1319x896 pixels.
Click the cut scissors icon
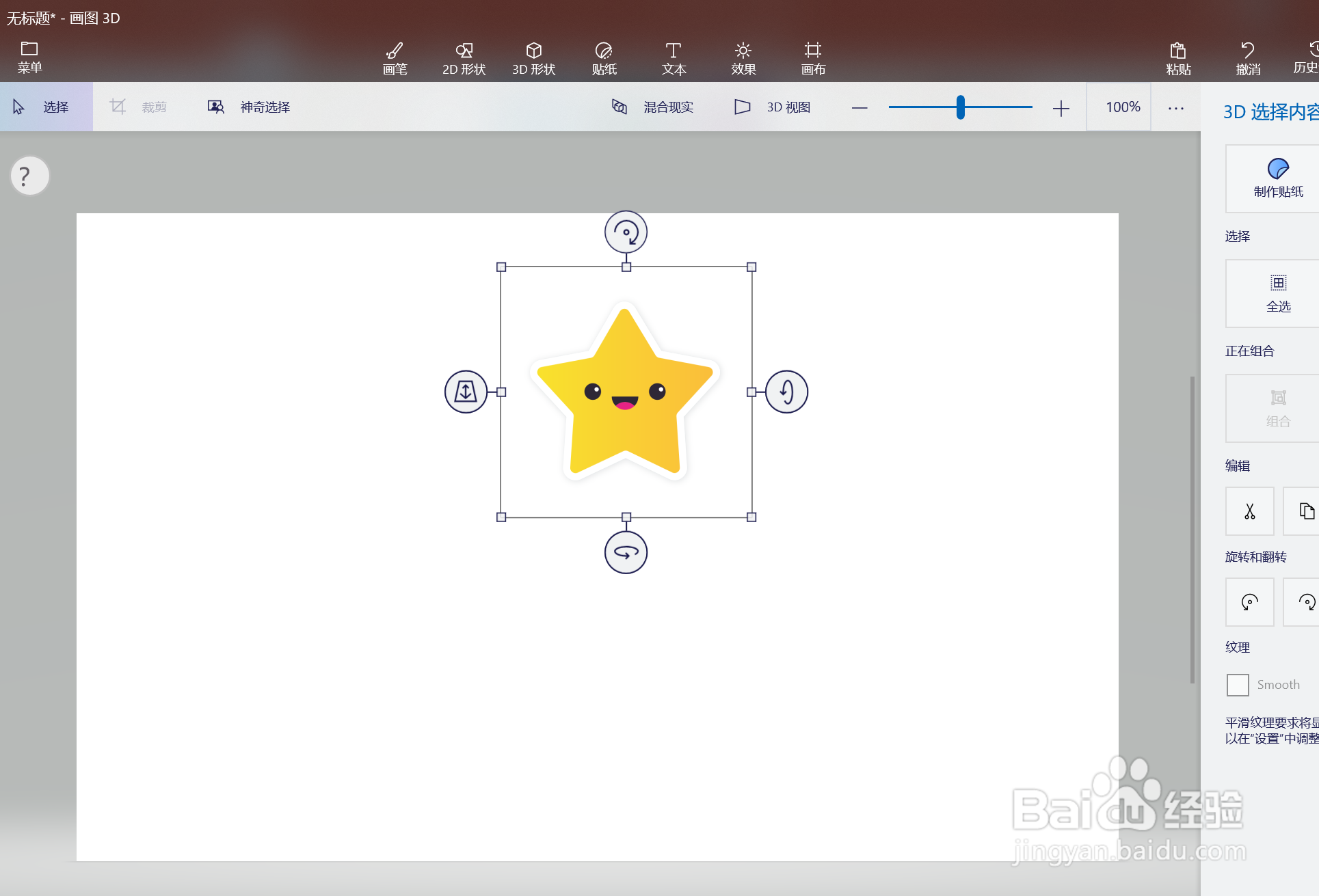(x=1249, y=511)
